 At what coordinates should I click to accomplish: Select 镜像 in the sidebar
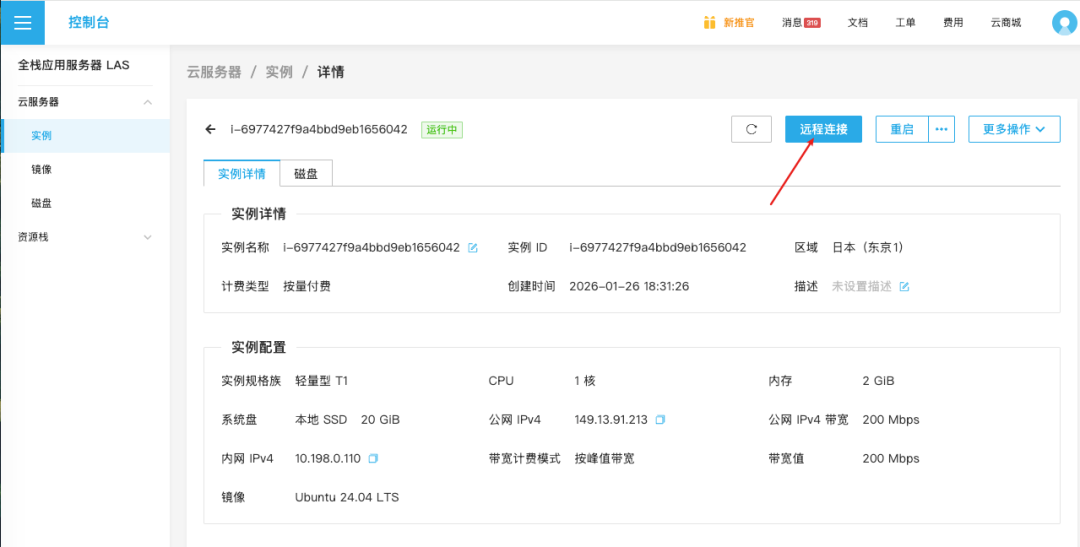[x=85, y=169]
